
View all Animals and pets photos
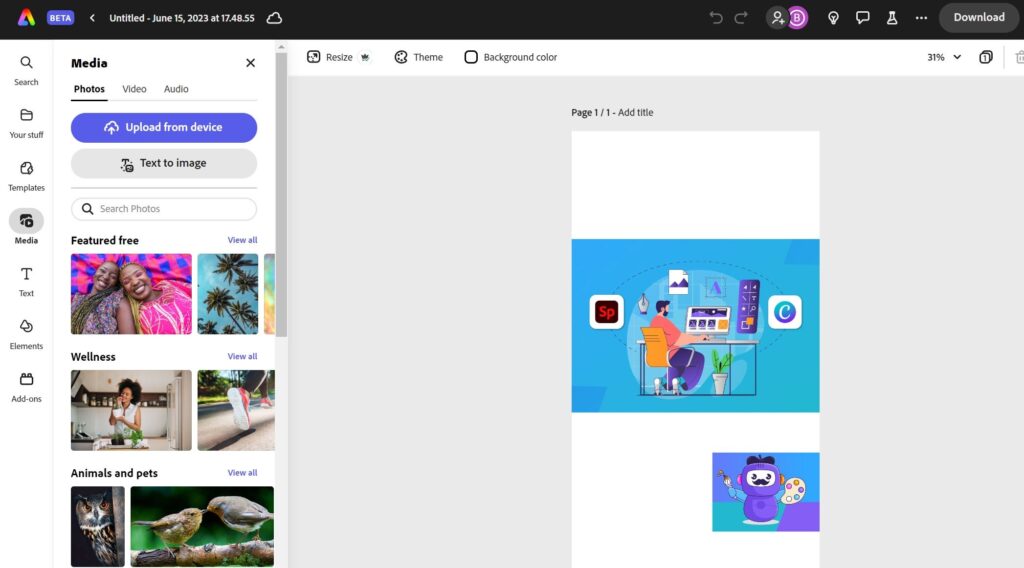(x=242, y=473)
